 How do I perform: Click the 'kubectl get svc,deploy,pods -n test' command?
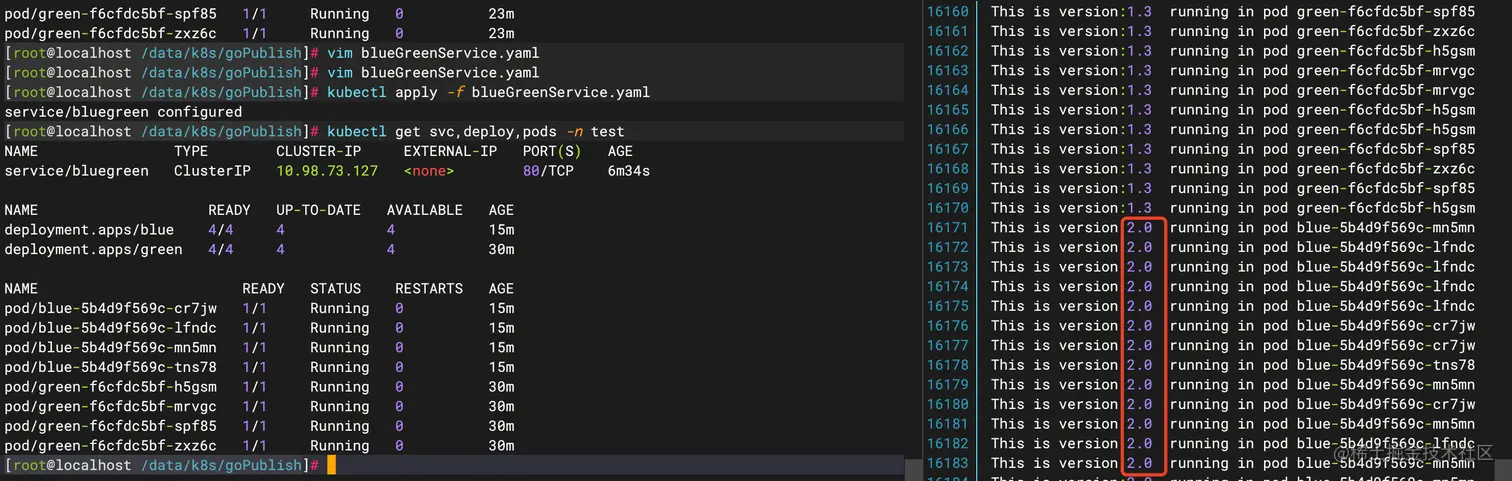475,131
